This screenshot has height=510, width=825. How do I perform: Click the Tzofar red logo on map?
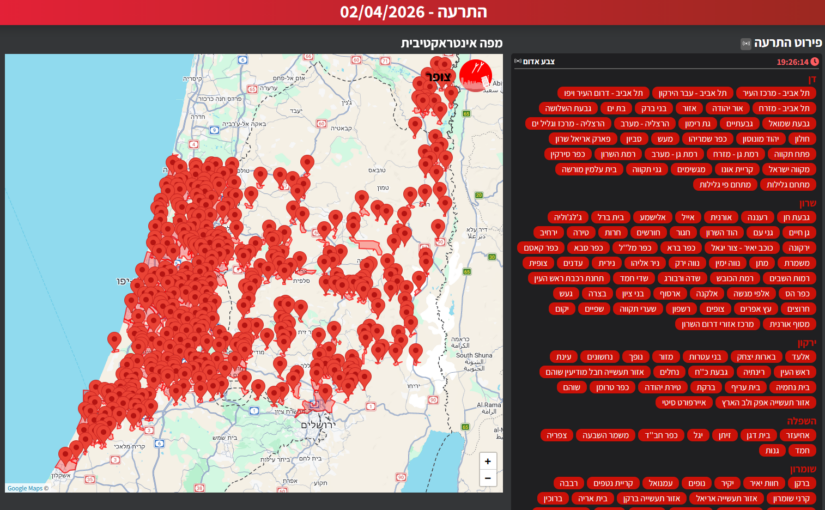(x=475, y=75)
